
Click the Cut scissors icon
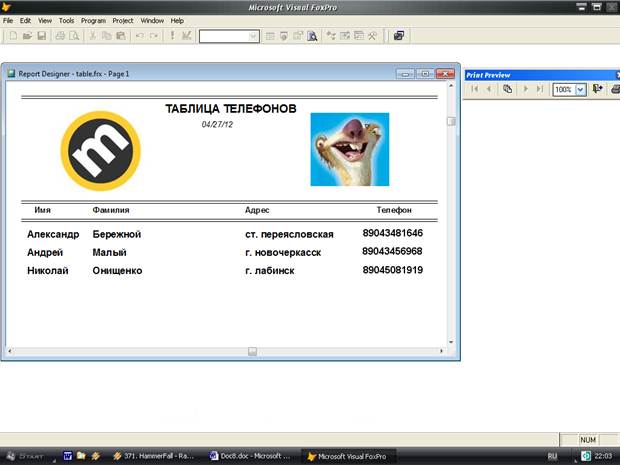(x=93, y=36)
